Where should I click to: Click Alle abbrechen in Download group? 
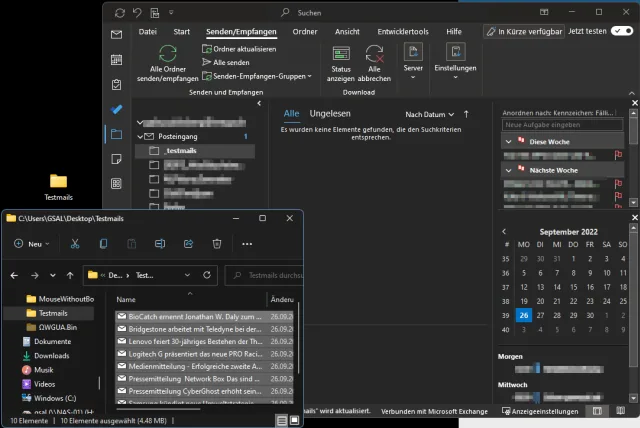coord(374,53)
